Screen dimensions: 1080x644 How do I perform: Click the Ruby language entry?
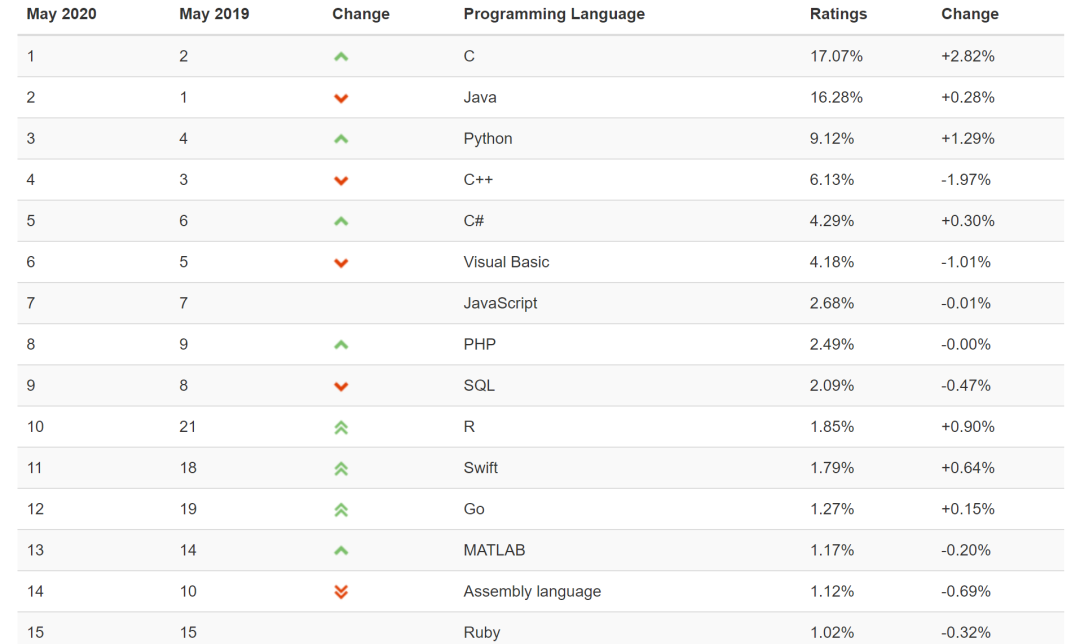tap(481, 632)
